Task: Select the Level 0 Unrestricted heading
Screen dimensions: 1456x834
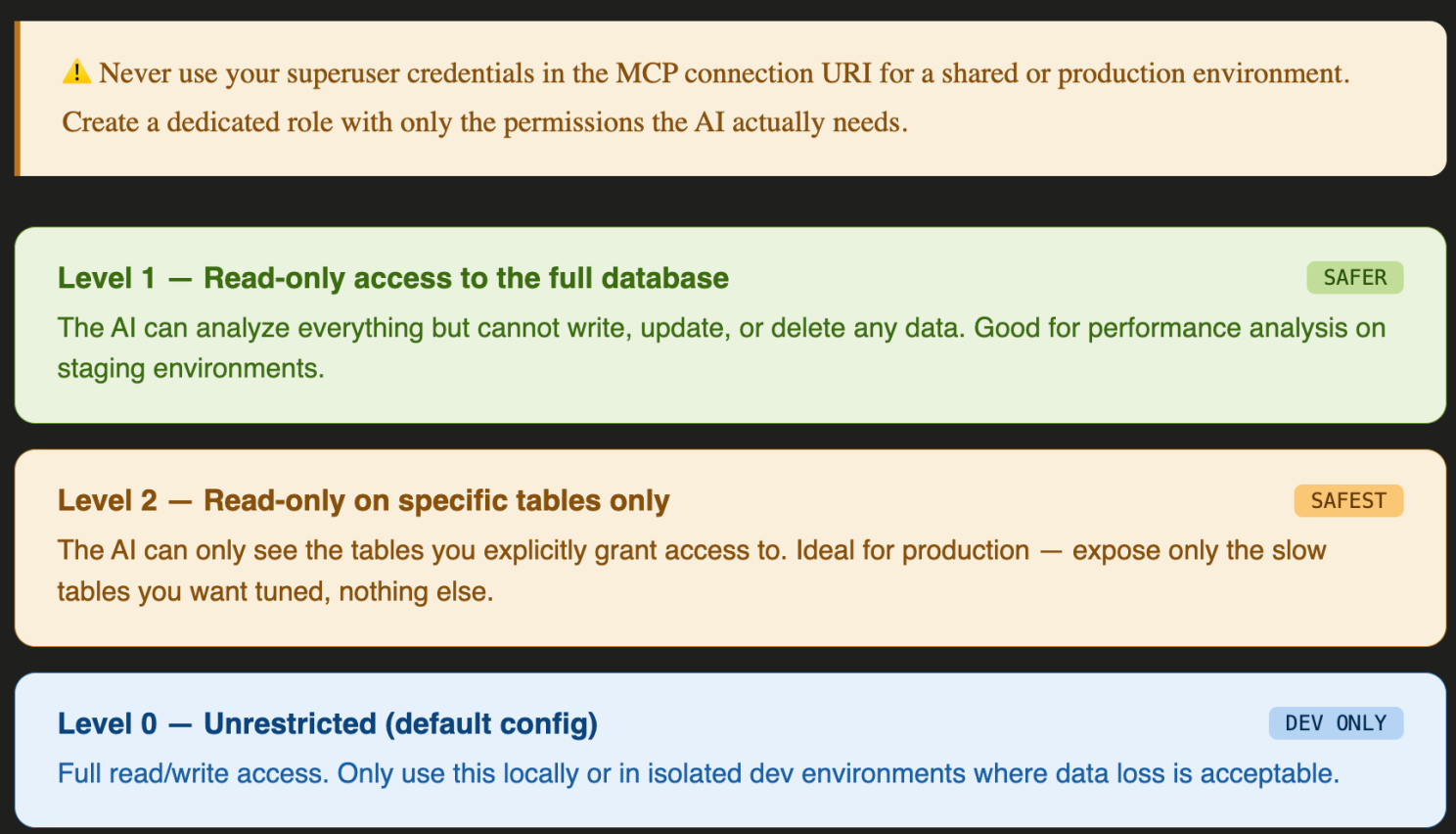Action: click(x=328, y=723)
